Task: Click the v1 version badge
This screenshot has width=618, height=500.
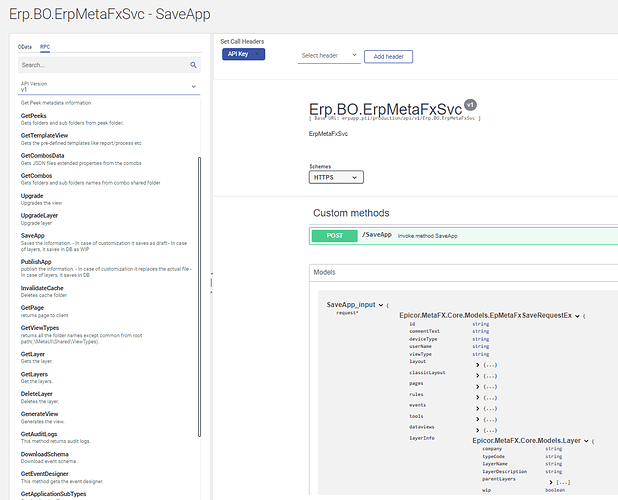Action: coord(470,105)
